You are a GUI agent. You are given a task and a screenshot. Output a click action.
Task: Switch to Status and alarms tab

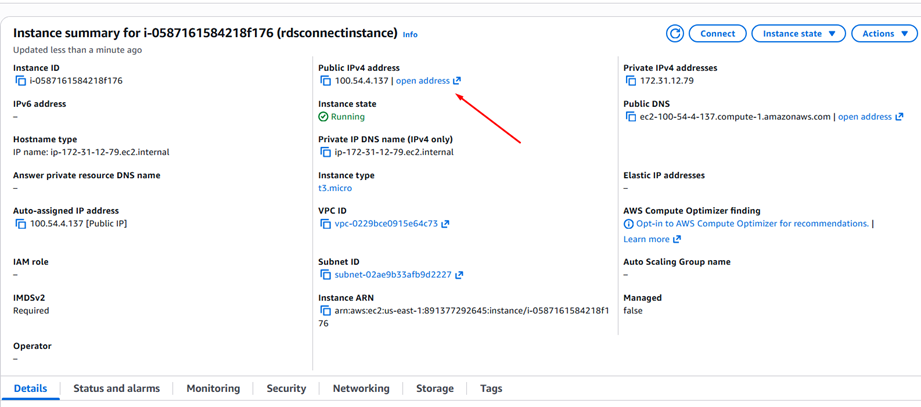(116, 388)
